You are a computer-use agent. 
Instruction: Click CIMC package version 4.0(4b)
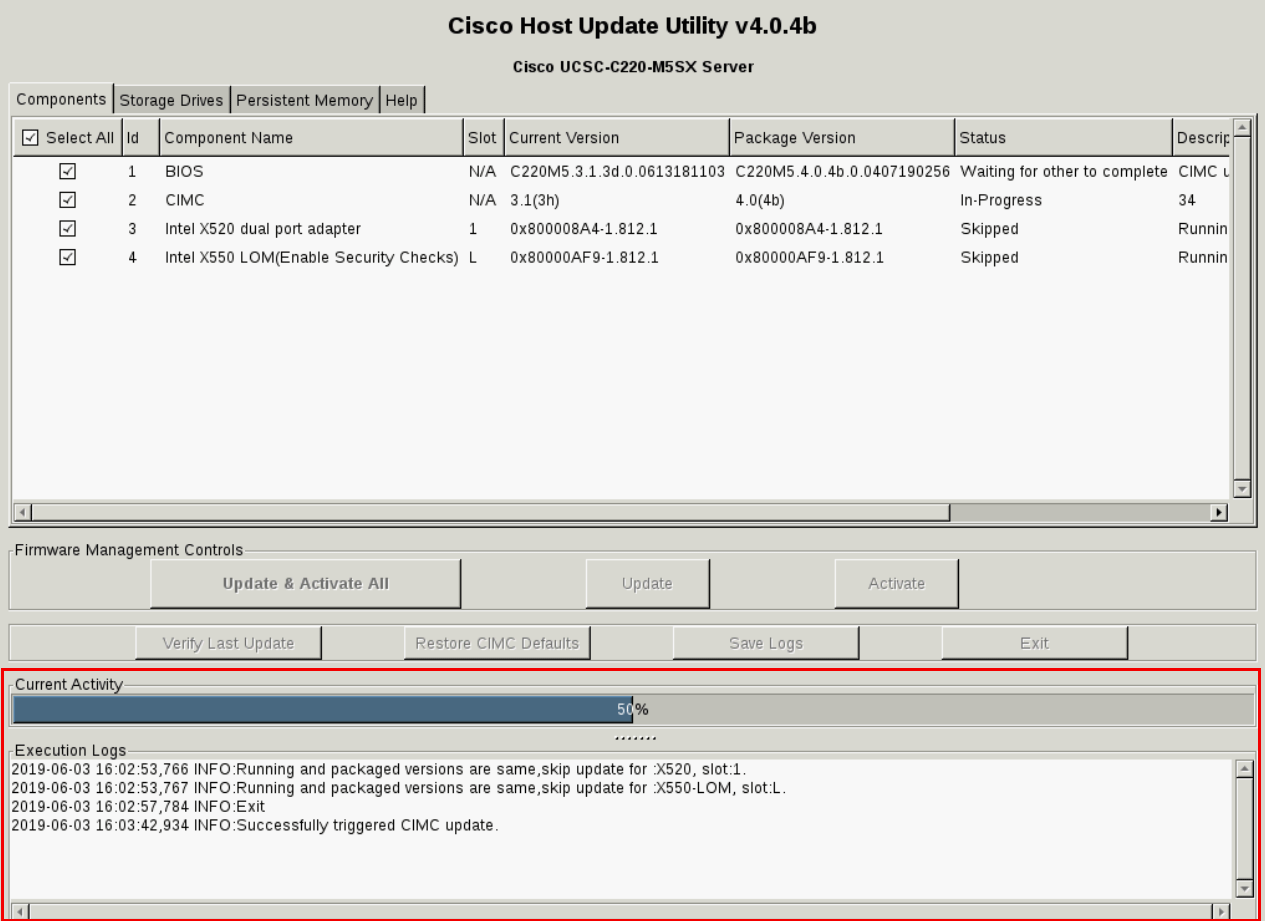760,200
